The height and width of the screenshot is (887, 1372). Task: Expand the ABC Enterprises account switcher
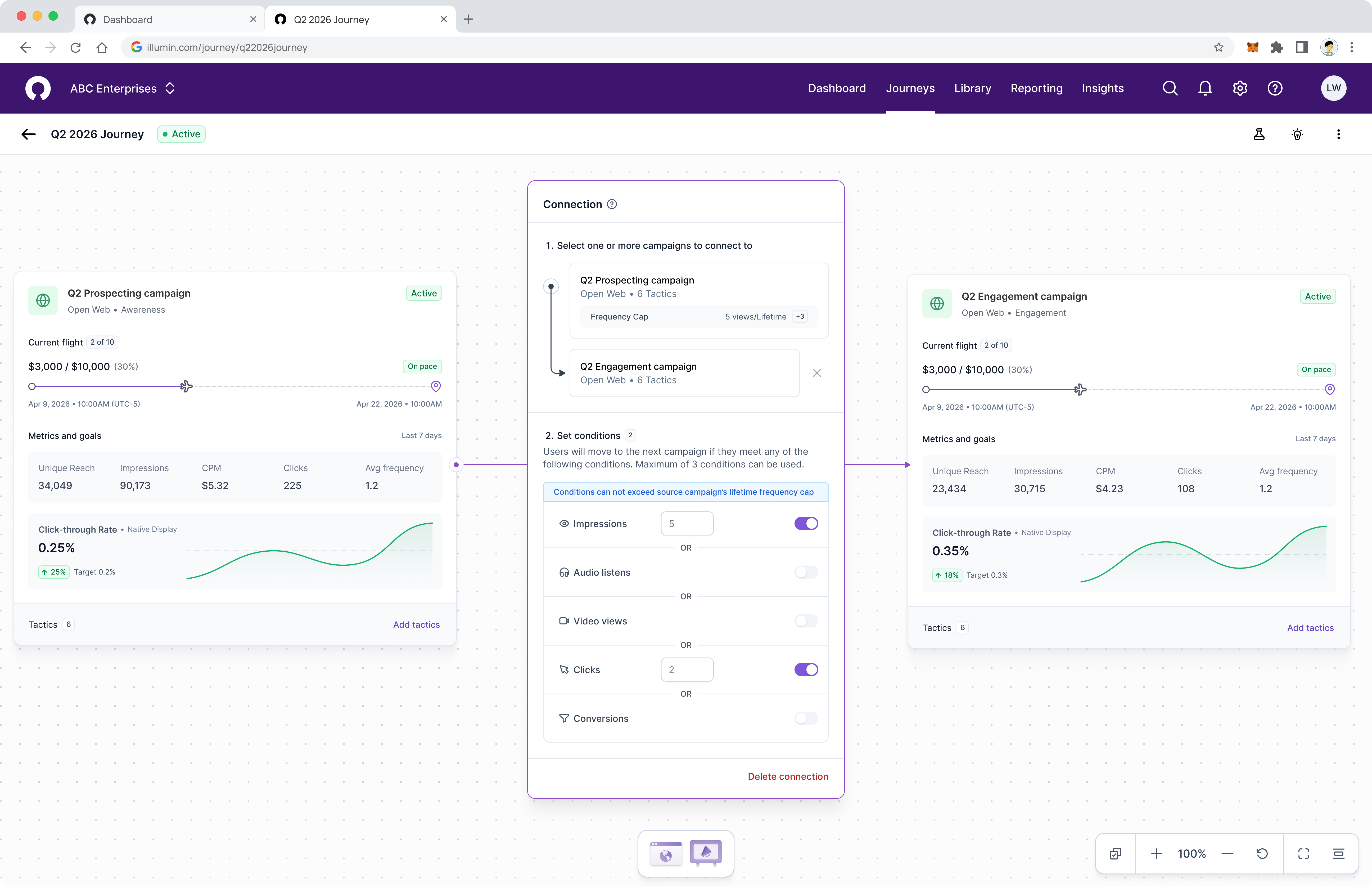click(170, 88)
